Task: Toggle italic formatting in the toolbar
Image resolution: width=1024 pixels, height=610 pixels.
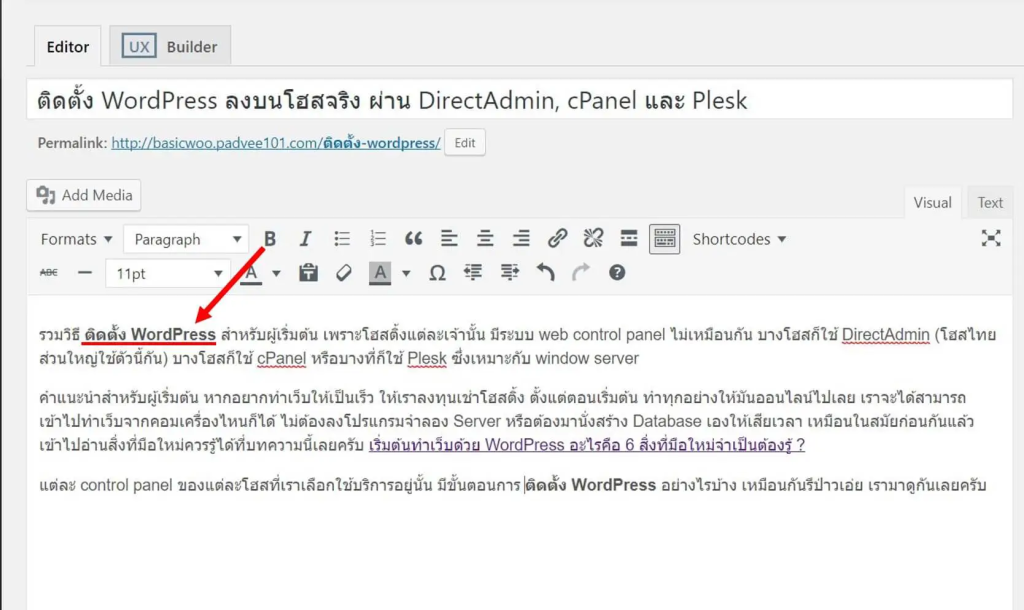Action: [306, 239]
